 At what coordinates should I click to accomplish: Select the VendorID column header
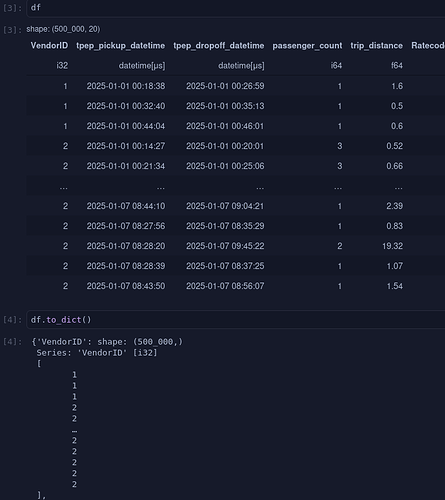pyautogui.click(x=49, y=46)
